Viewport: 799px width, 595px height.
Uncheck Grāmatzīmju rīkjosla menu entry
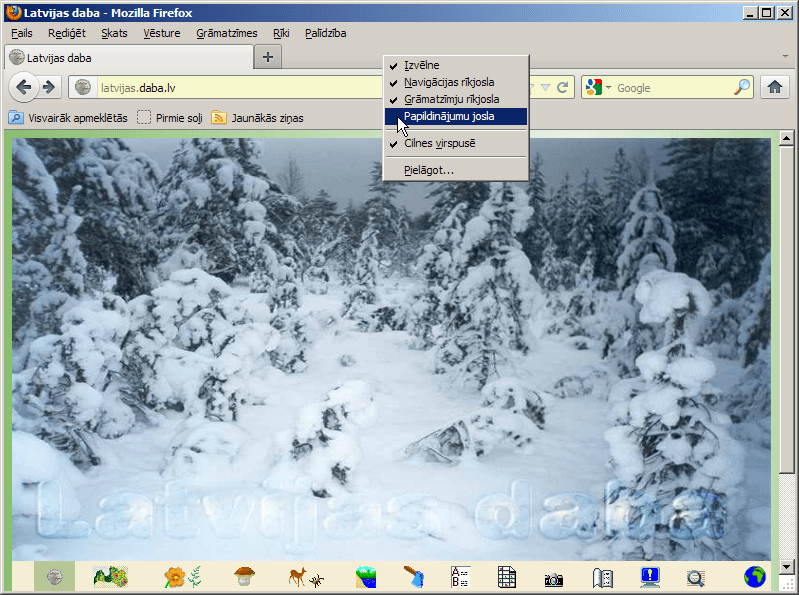click(456, 99)
